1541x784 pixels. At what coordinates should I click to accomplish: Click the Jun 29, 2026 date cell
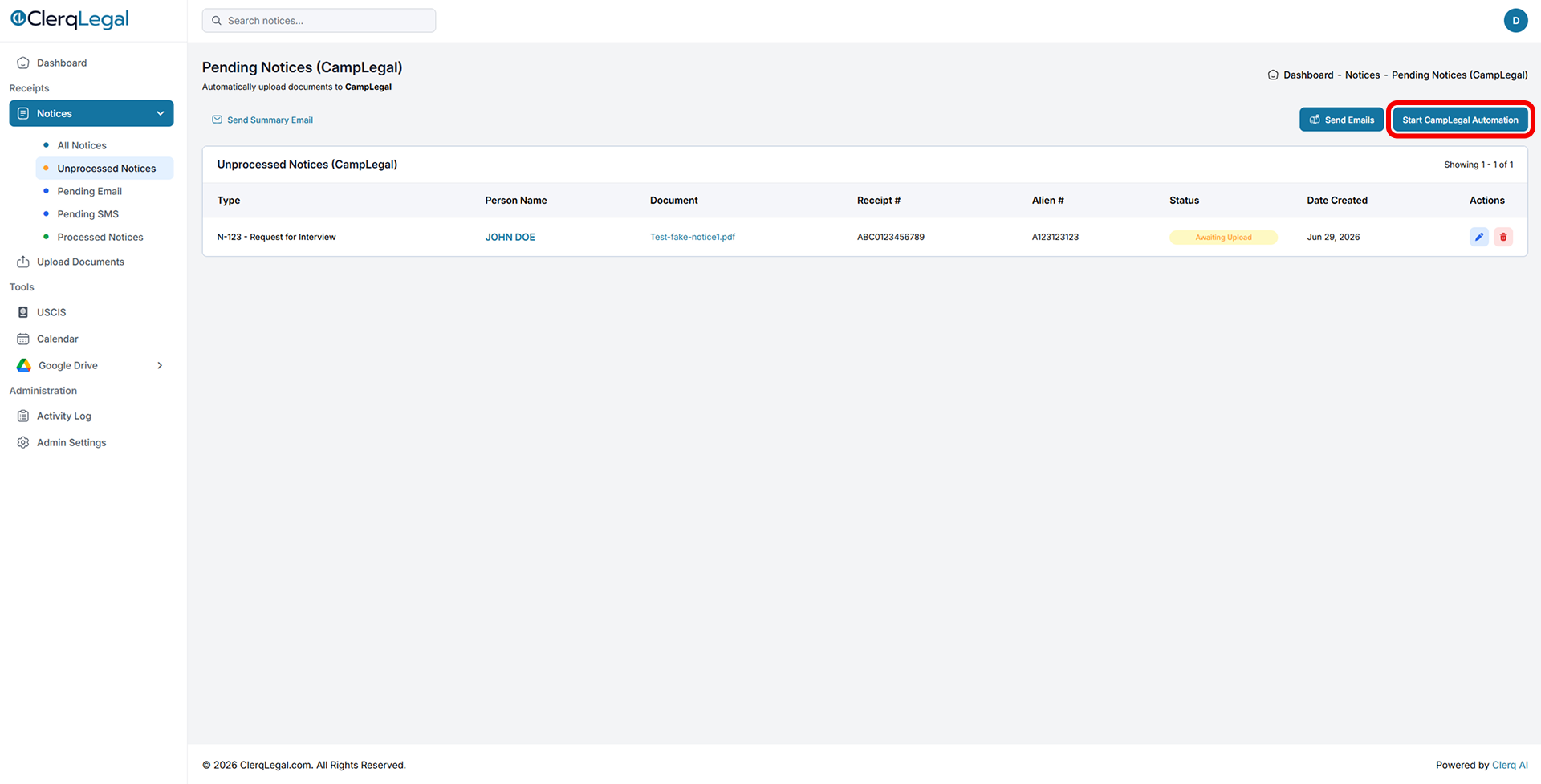click(x=1333, y=237)
